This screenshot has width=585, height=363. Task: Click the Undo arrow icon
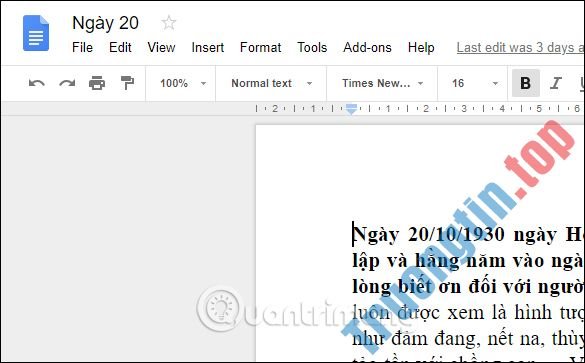[x=37, y=83]
